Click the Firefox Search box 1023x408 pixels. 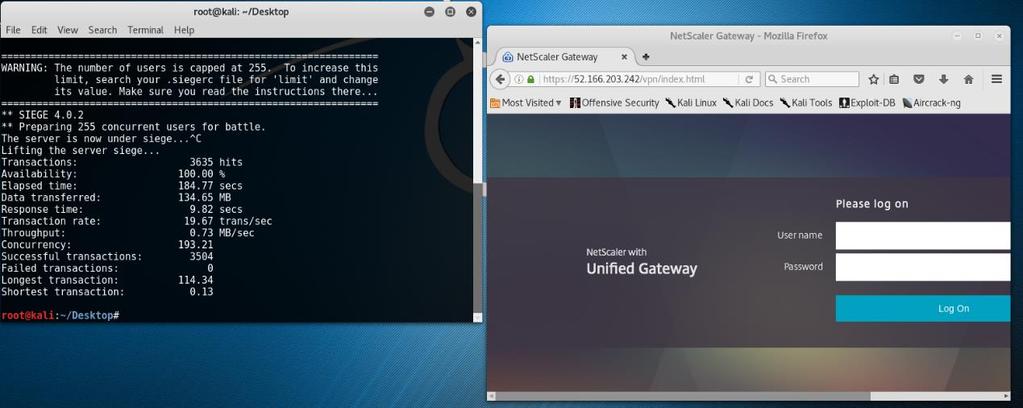812,79
